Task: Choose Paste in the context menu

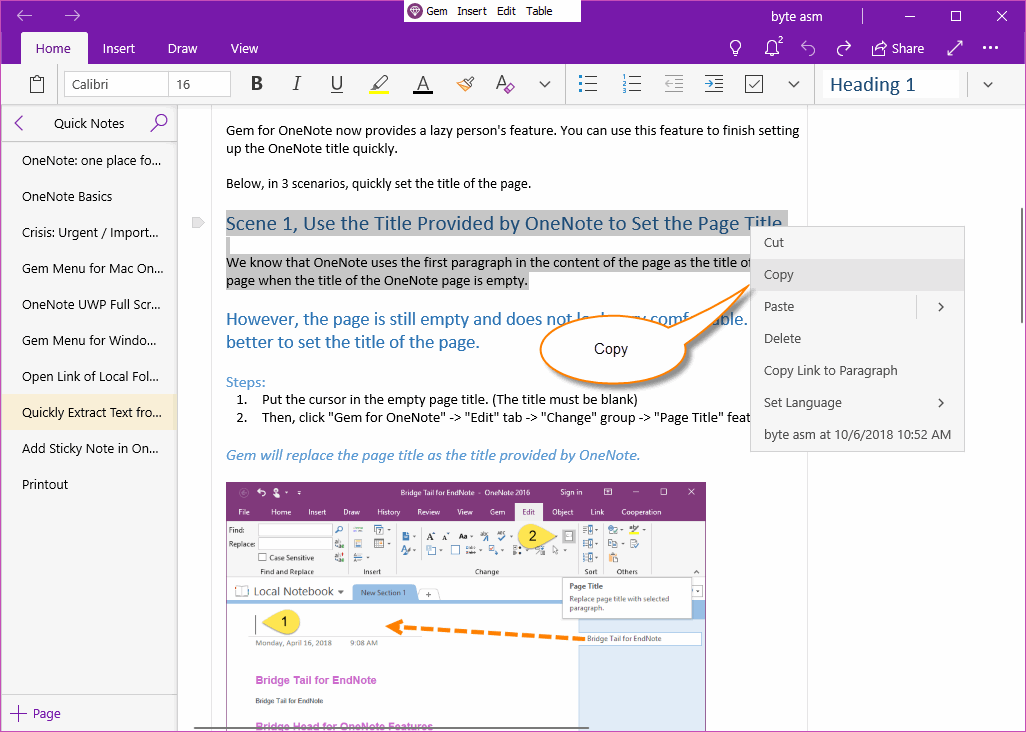Action: coord(833,307)
